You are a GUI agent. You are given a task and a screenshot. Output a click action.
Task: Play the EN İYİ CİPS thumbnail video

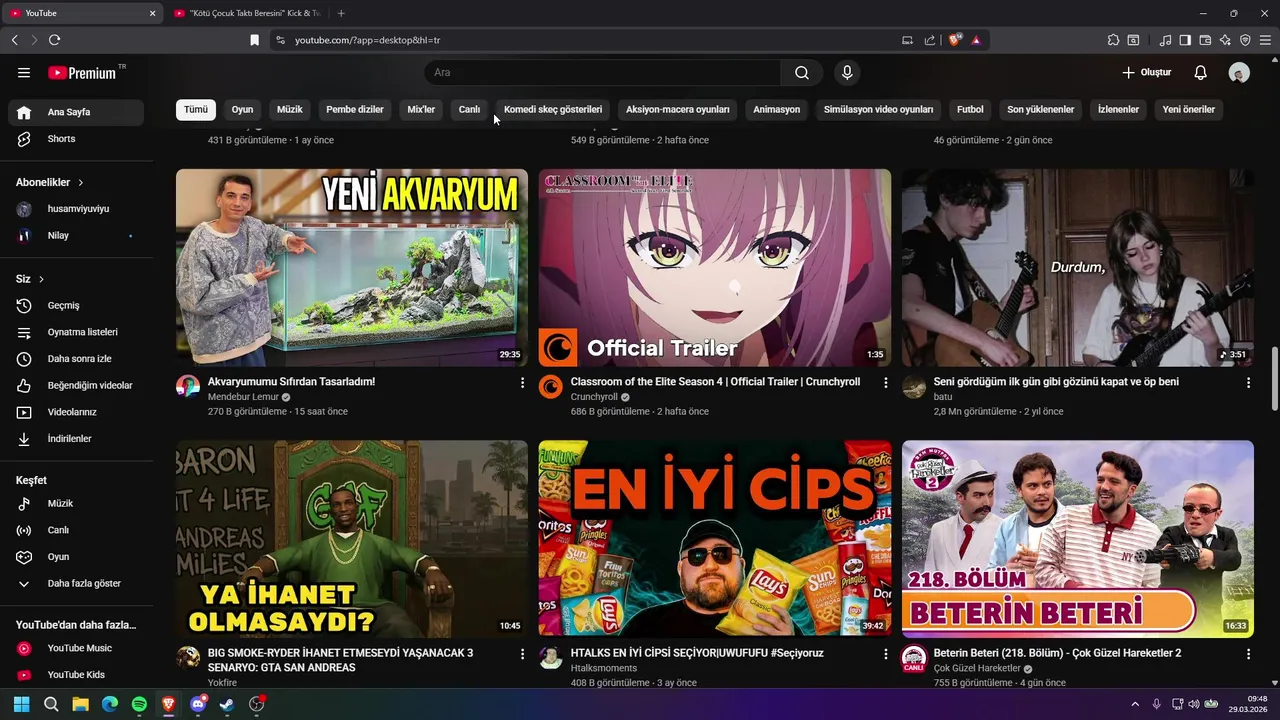[x=715, y=539]
